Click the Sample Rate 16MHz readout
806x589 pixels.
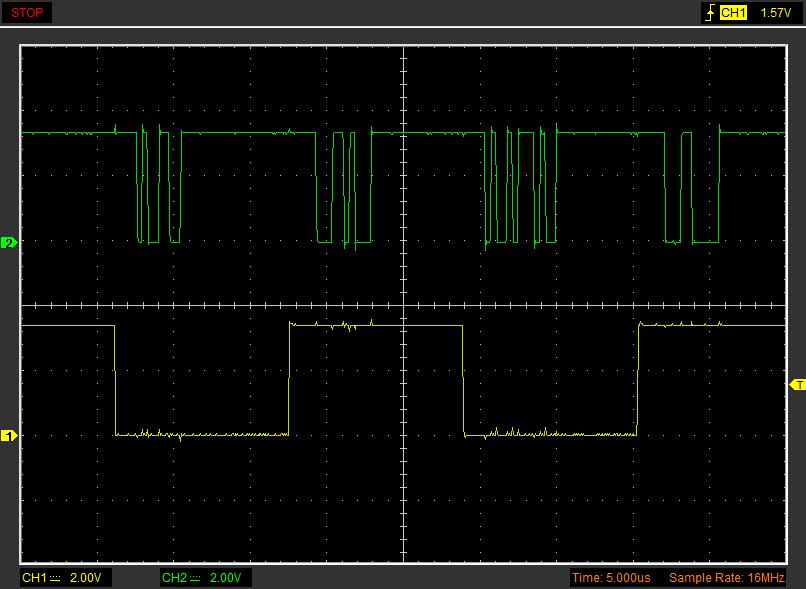[x=727, y=578]
